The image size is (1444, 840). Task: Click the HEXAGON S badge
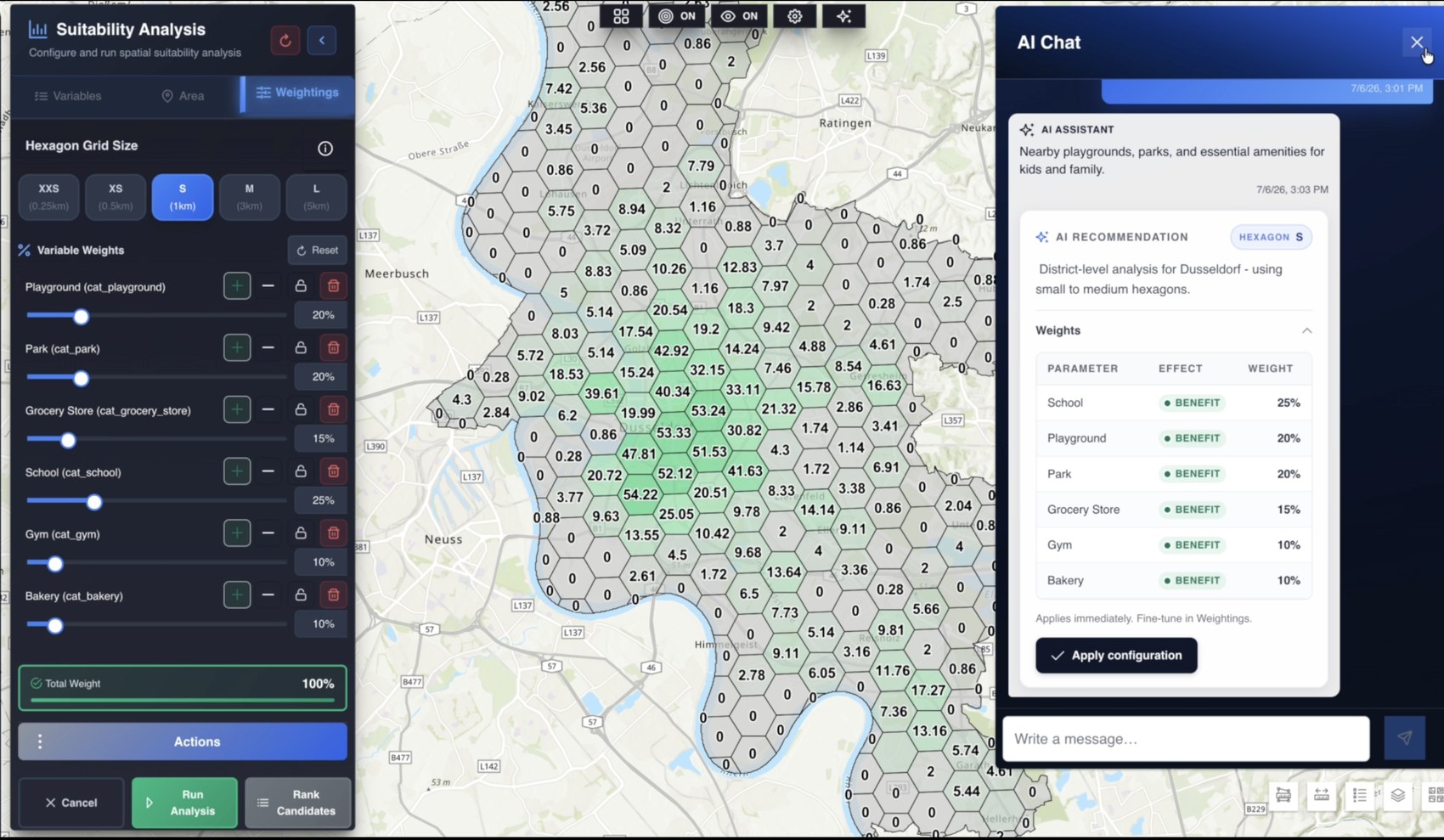pos(1271,237)
